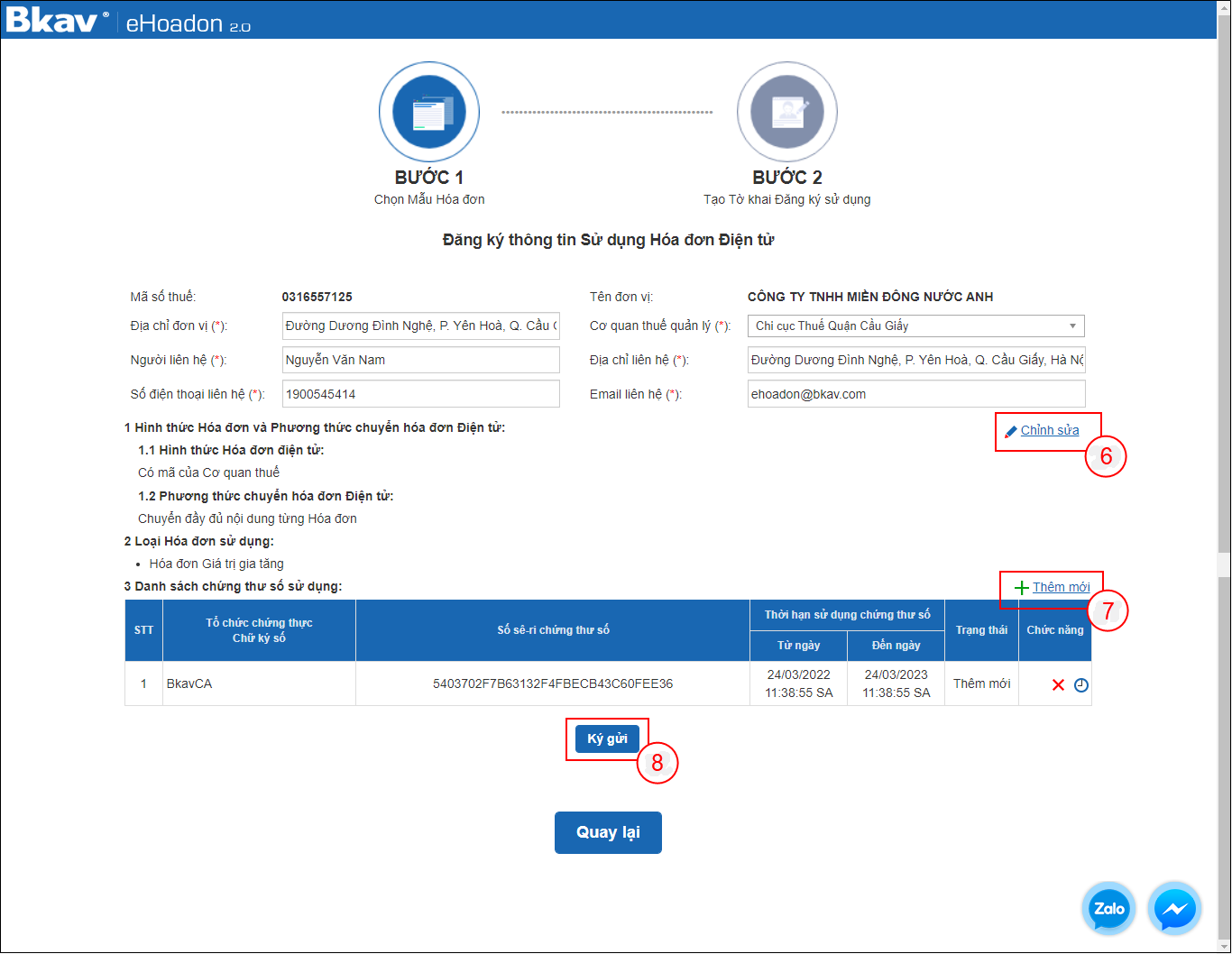Screen dimensions: 1232x954
Task: Delete the BkavCA certificate with red X
Action: tap(1058, 685)
